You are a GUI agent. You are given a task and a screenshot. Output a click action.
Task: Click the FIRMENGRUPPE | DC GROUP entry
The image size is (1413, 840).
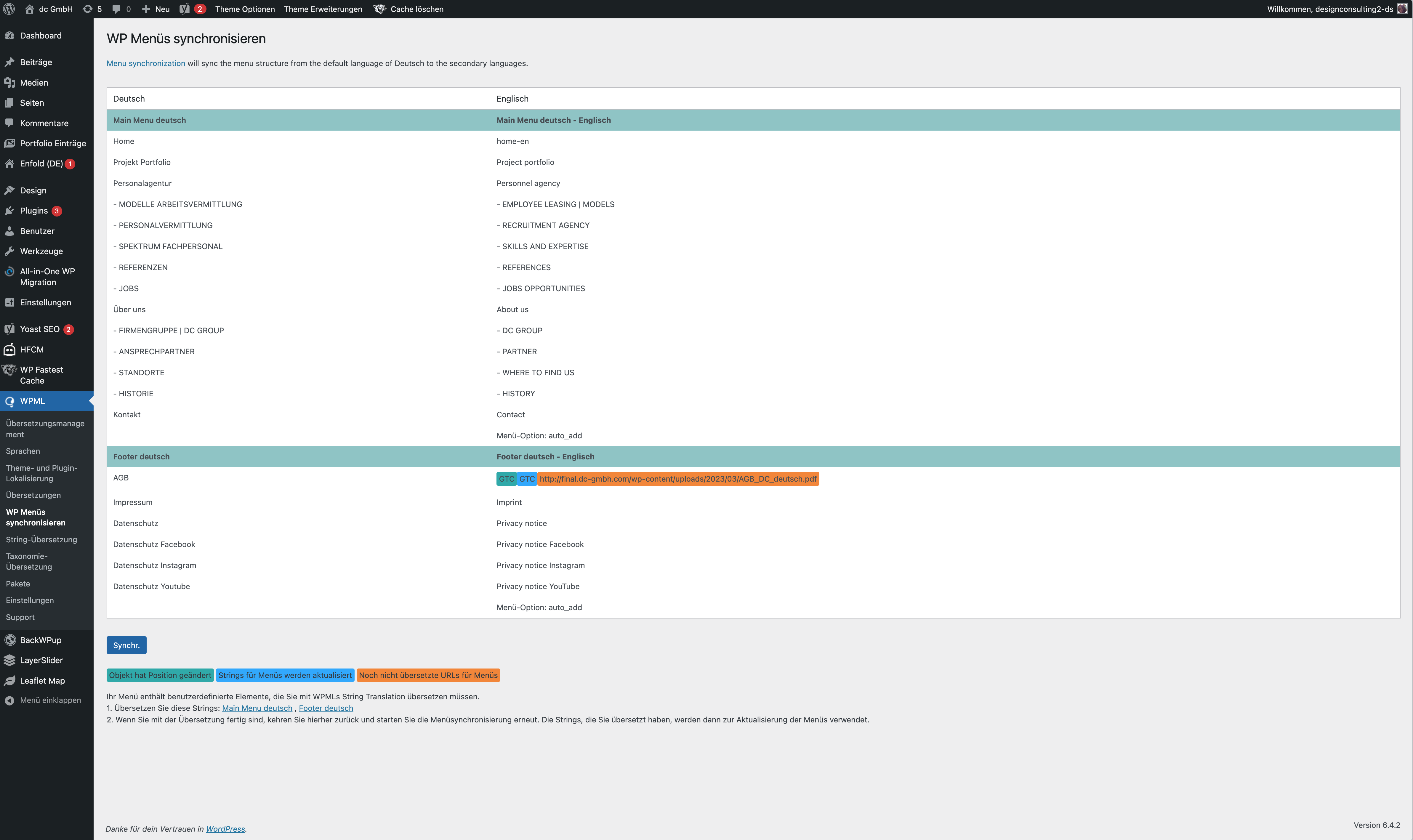[168, 331]
